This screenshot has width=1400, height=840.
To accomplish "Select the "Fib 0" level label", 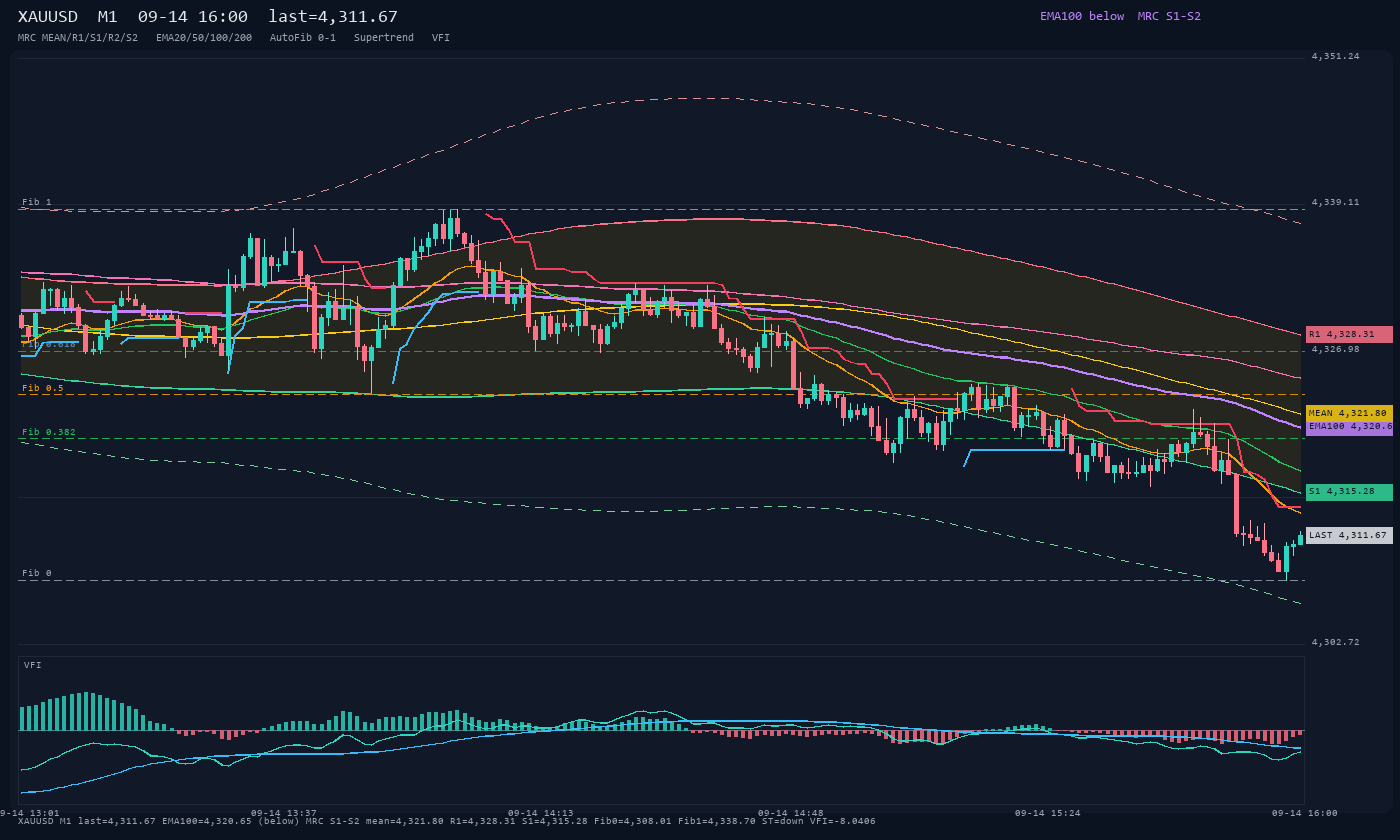I will (37, 573).
